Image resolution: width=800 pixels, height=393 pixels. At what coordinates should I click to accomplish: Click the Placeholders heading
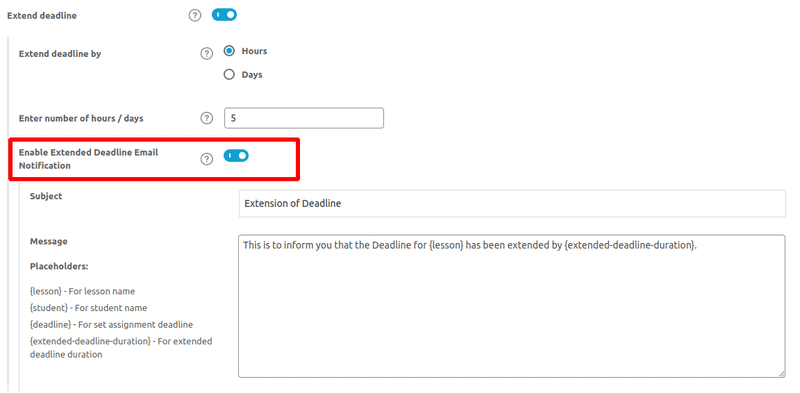(59, 266)
